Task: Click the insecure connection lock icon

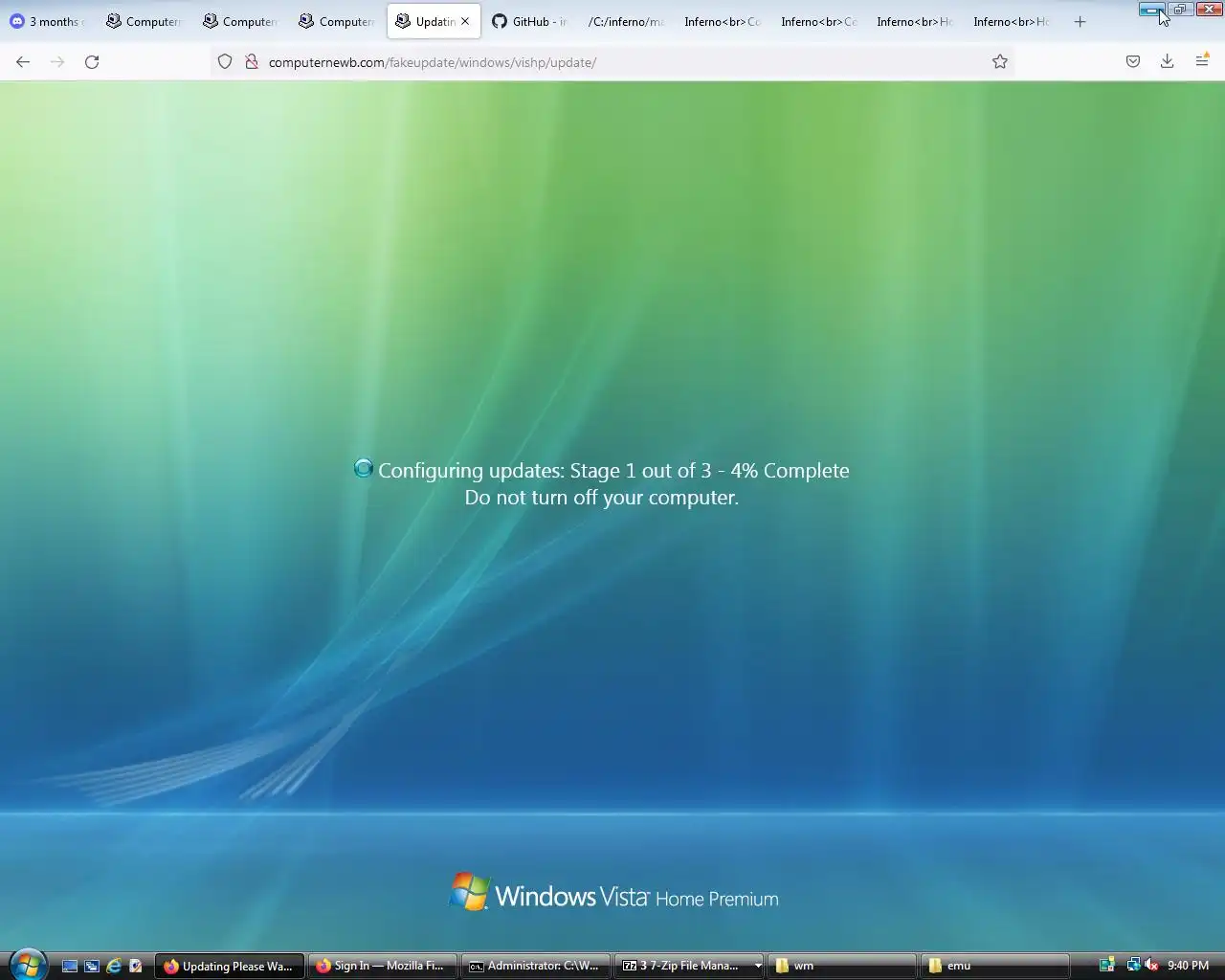Action: click(x=251, y=62)
